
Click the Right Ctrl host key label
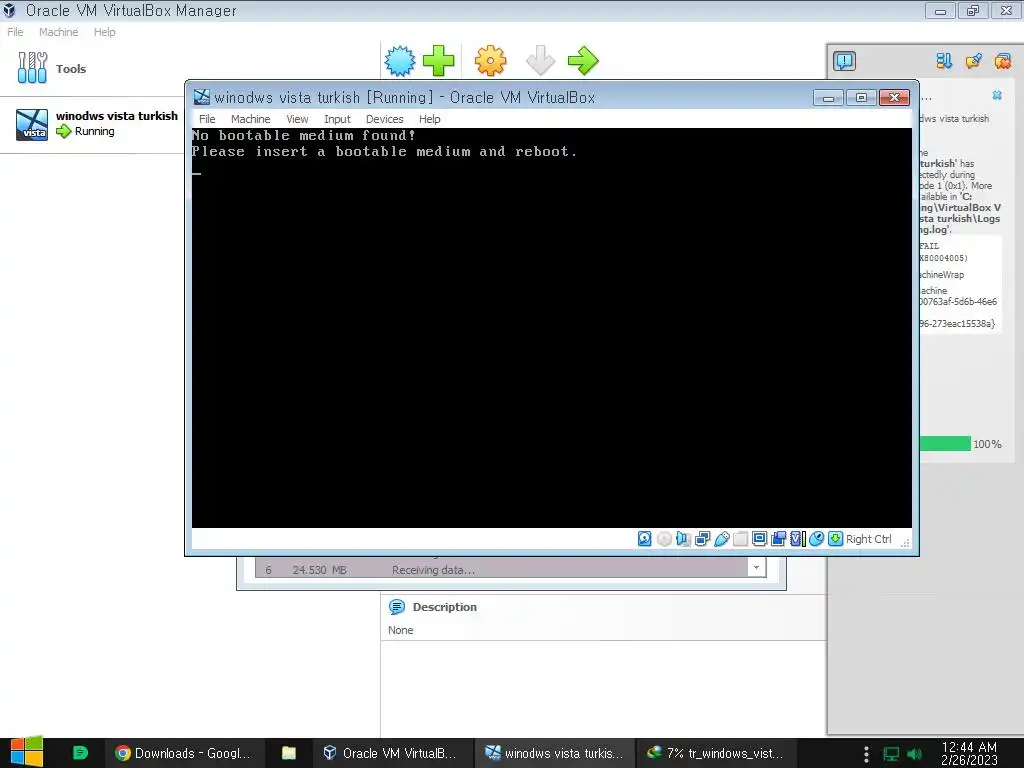point(869,539)
